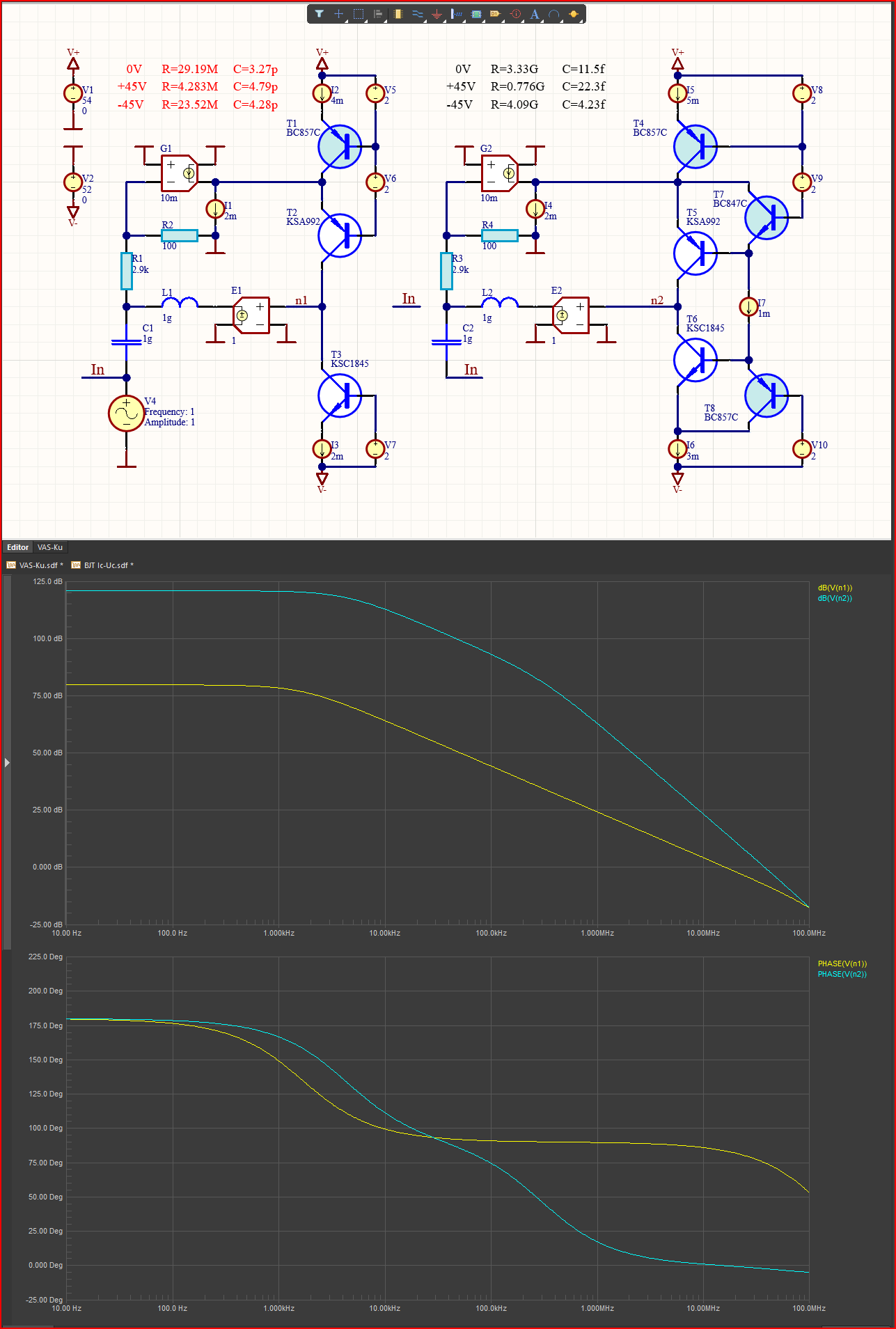Screen dimensions: 896x1329
Task: Expand the collapsed left side panel arrow
Action: pos(7,762)
